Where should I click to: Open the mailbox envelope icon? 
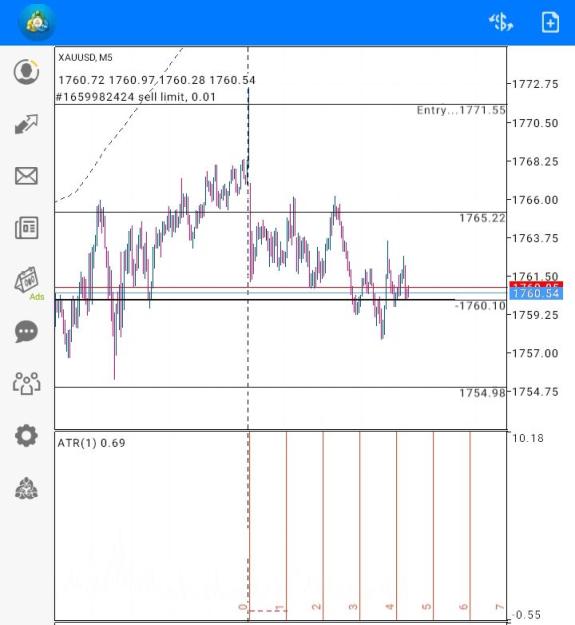click(x=26, y=176)
